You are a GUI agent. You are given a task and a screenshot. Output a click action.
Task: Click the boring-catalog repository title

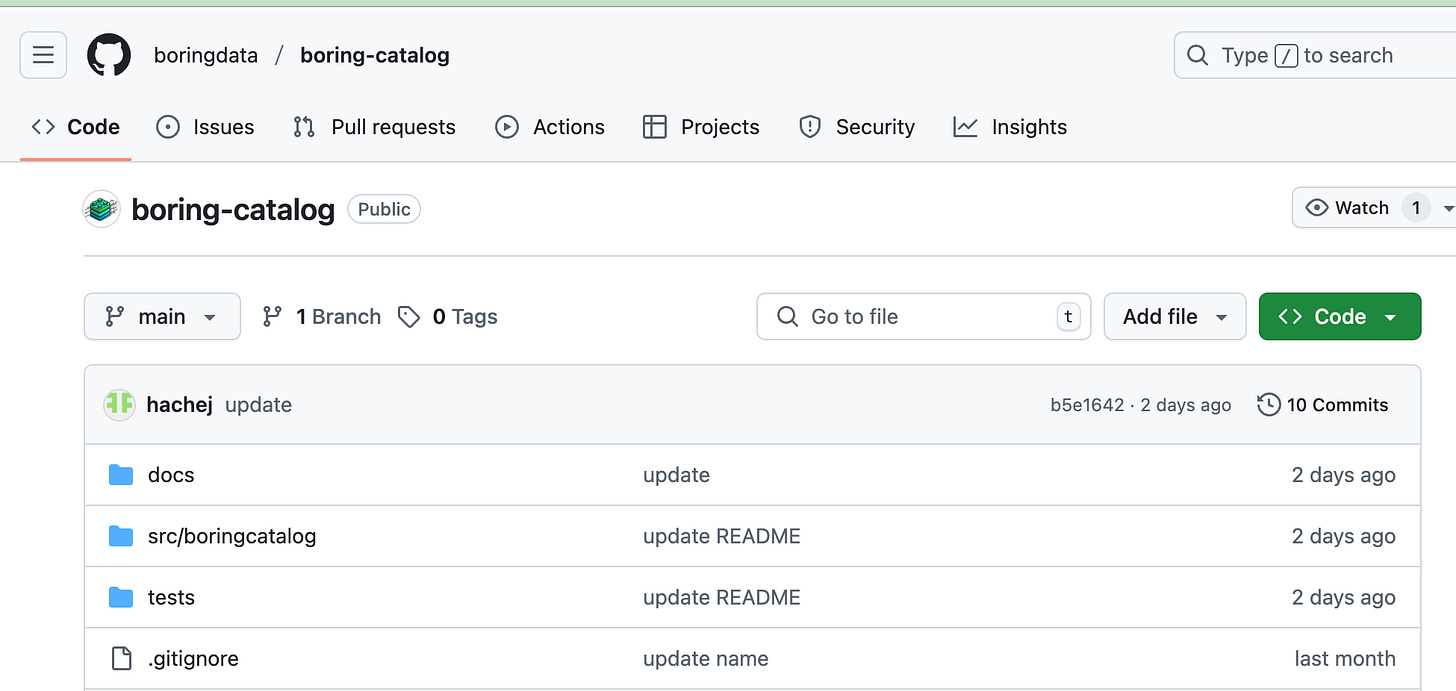tap(233, 209)
